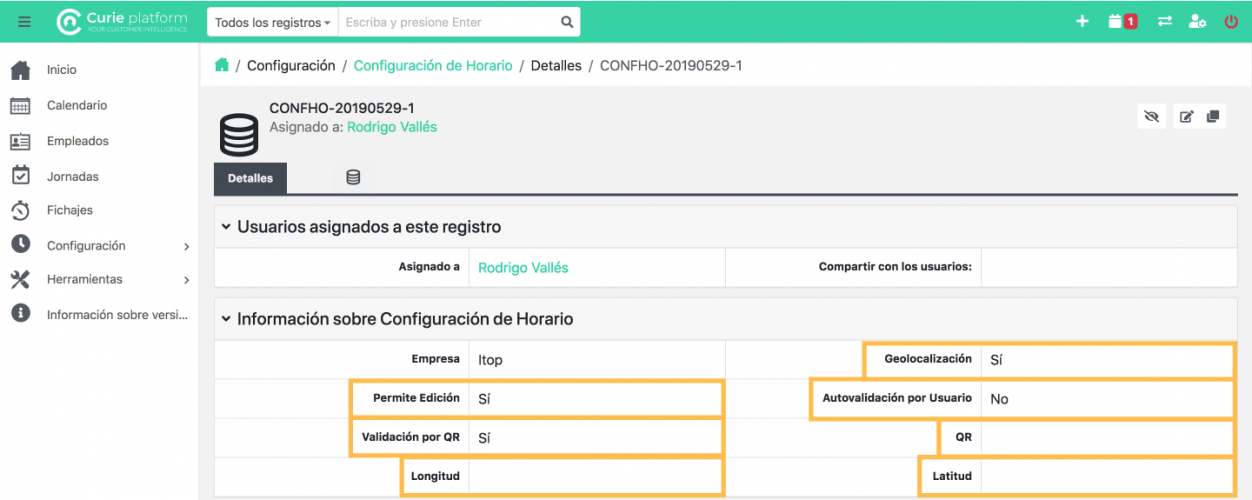Click the edit record pencil icon

coord(1186,116)
